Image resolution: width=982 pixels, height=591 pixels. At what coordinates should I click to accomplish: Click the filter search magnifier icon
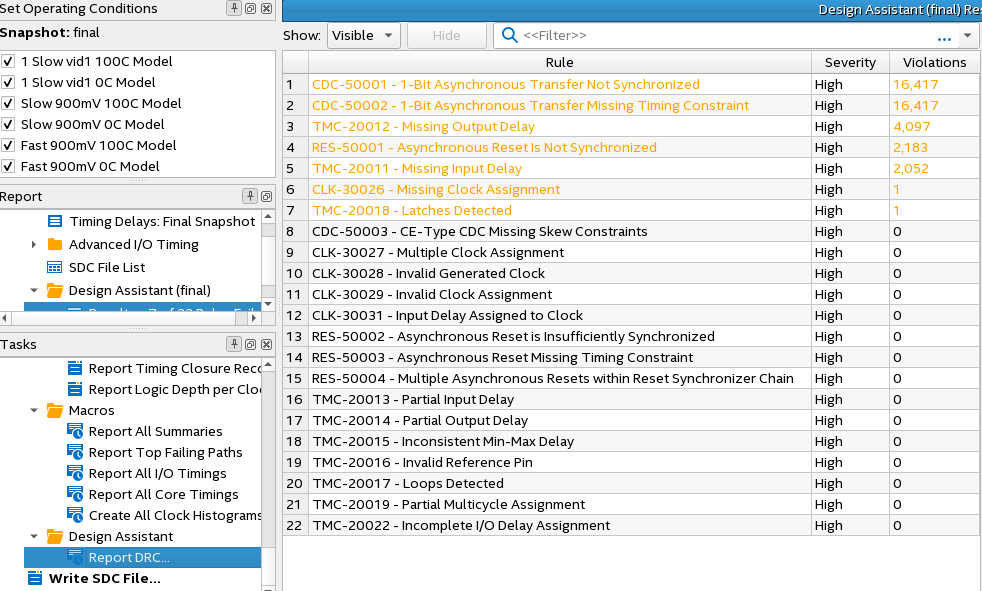[x=510, y=35]
